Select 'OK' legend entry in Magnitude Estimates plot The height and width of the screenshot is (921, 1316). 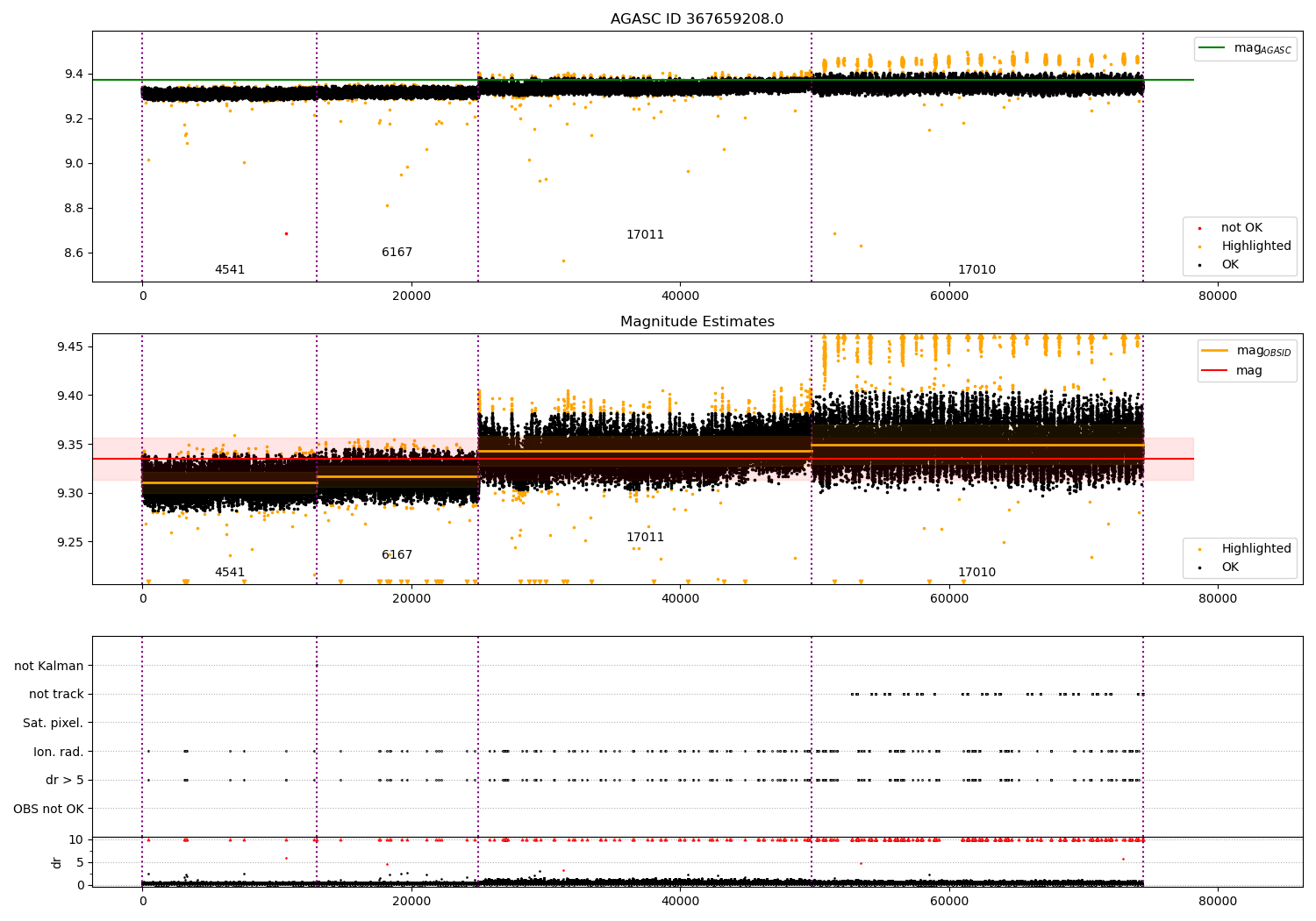(1230, 568)
